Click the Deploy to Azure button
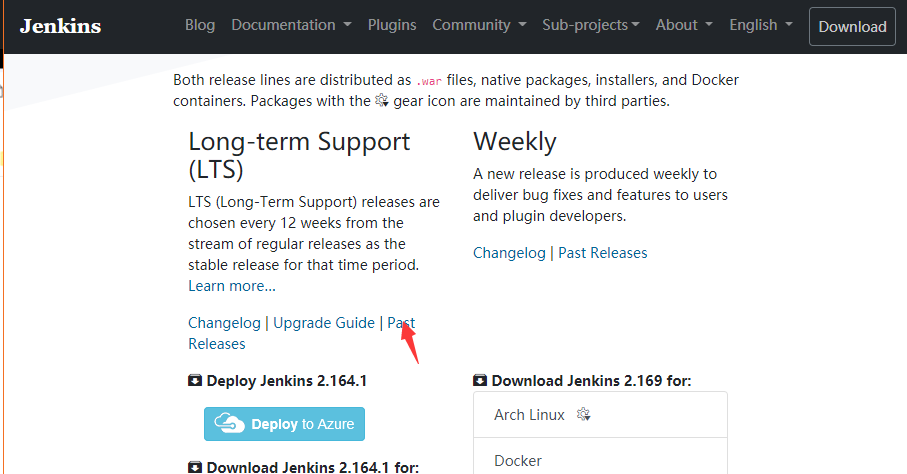Image resolution: width=907 pixels, height=474 pixels. pyautogui.click(x=285, y=424)
